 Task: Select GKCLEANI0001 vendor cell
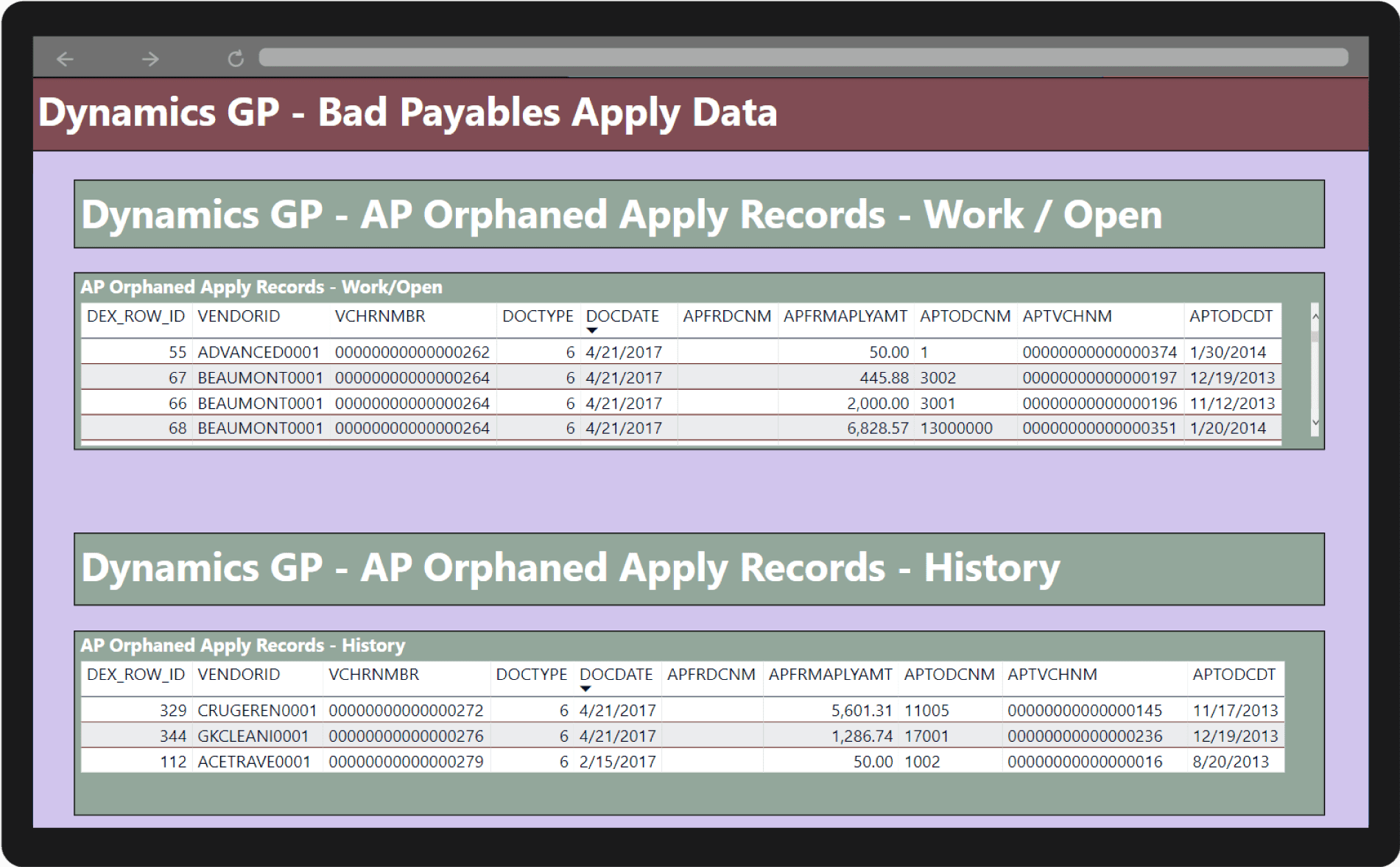[253, 736]
